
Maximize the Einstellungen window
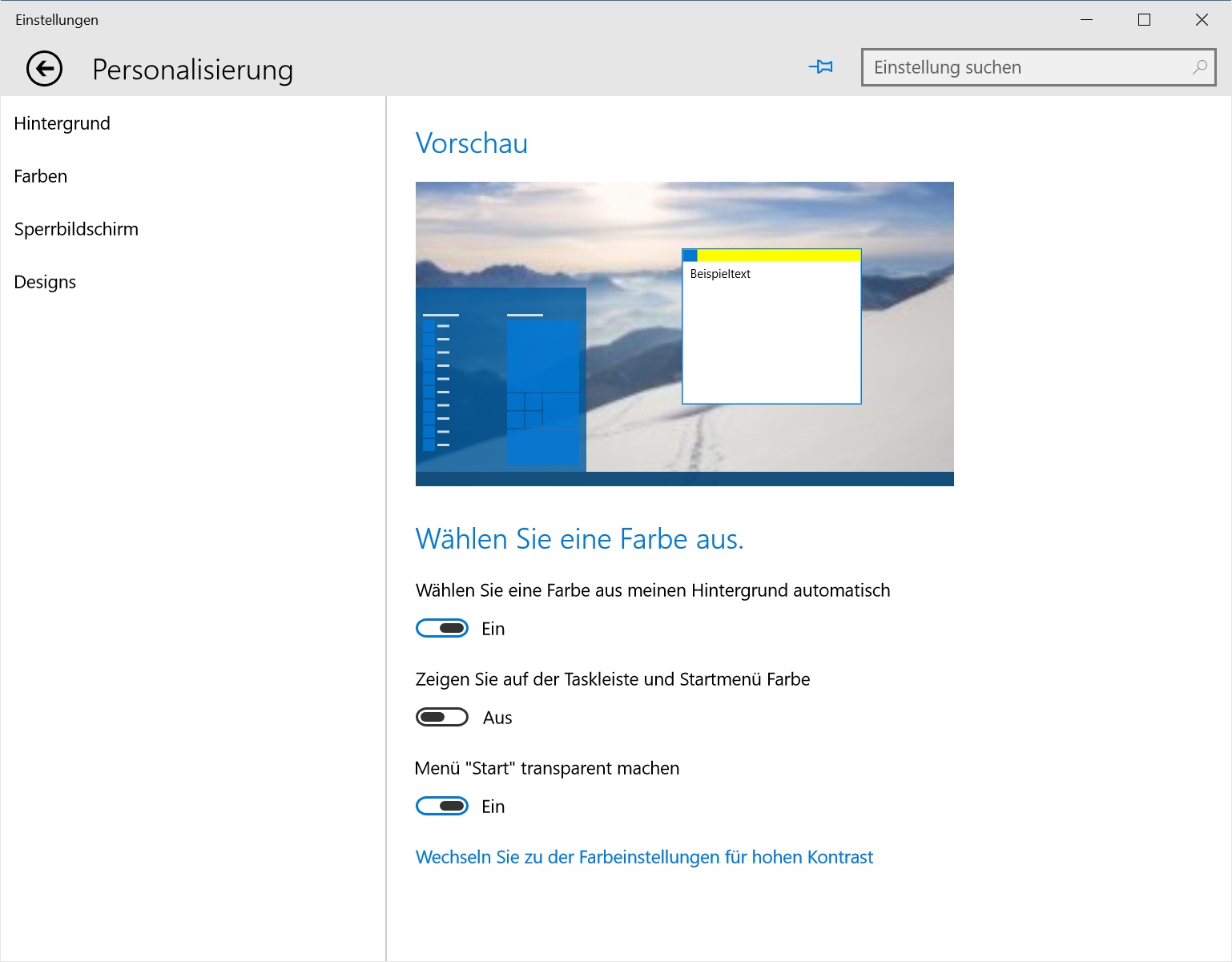(x=1144, y=20)
